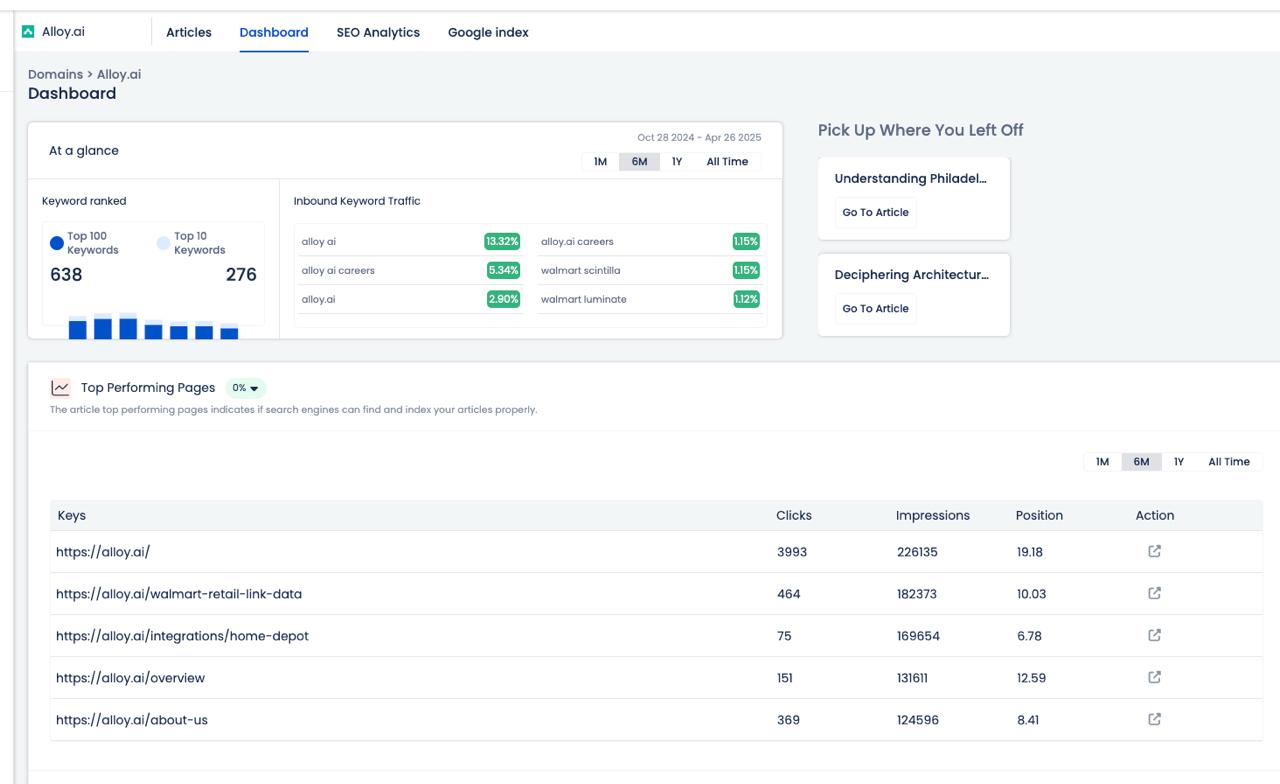Sort table by Impressions column header
The width and height of the screenshot is (1280, 784).
pos(932,515)
